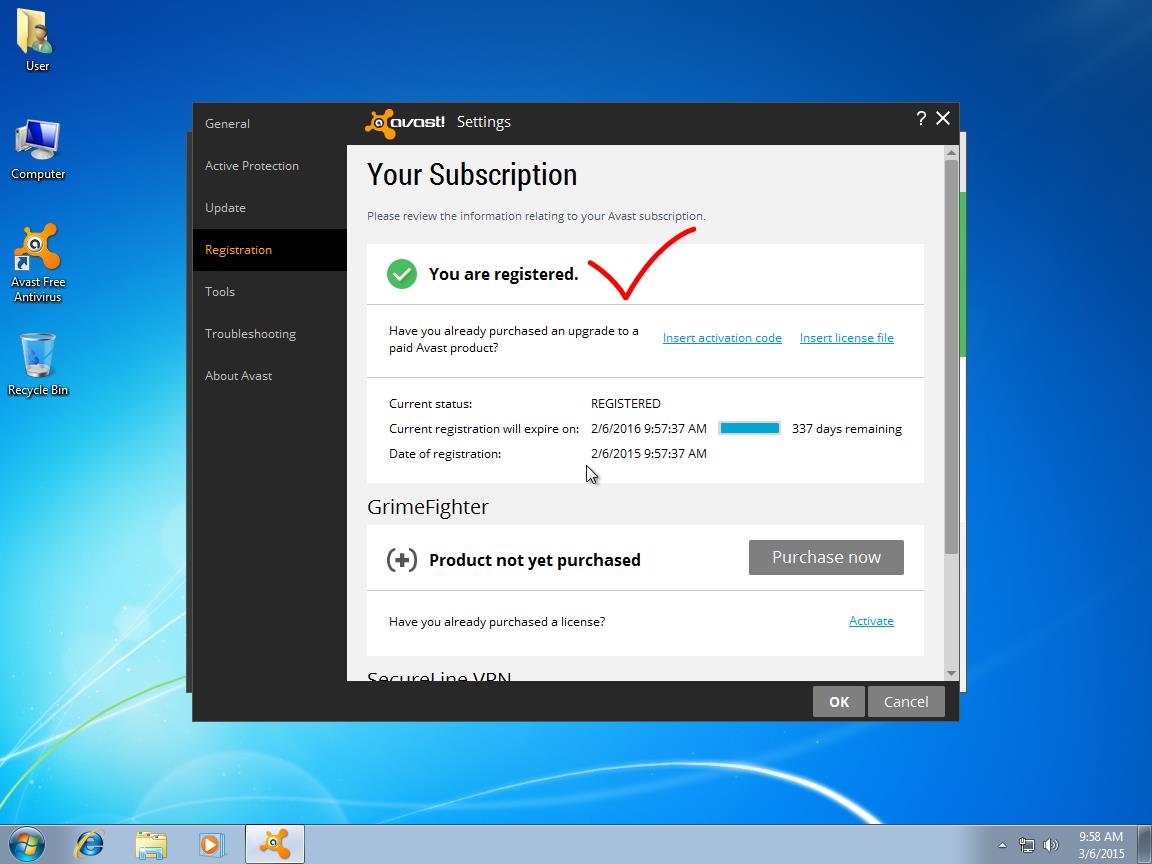Click the 'GrimeFighter' section heading

(428, 507)
